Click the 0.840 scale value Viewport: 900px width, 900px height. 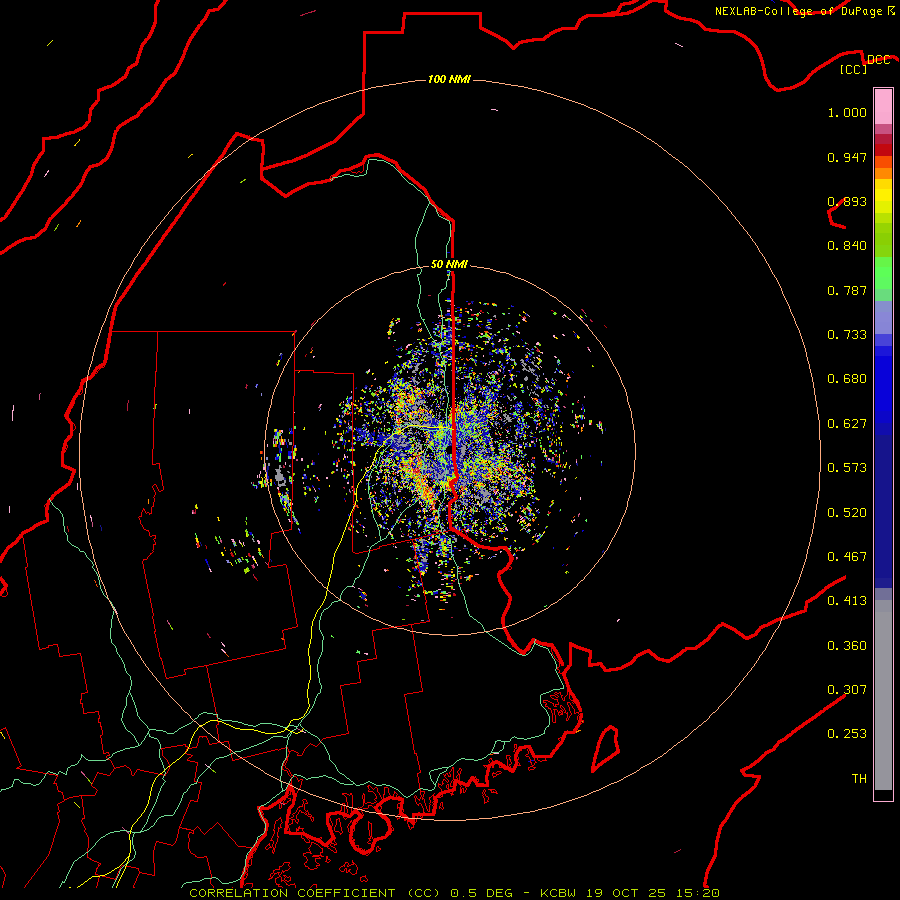tap(847, 246)
